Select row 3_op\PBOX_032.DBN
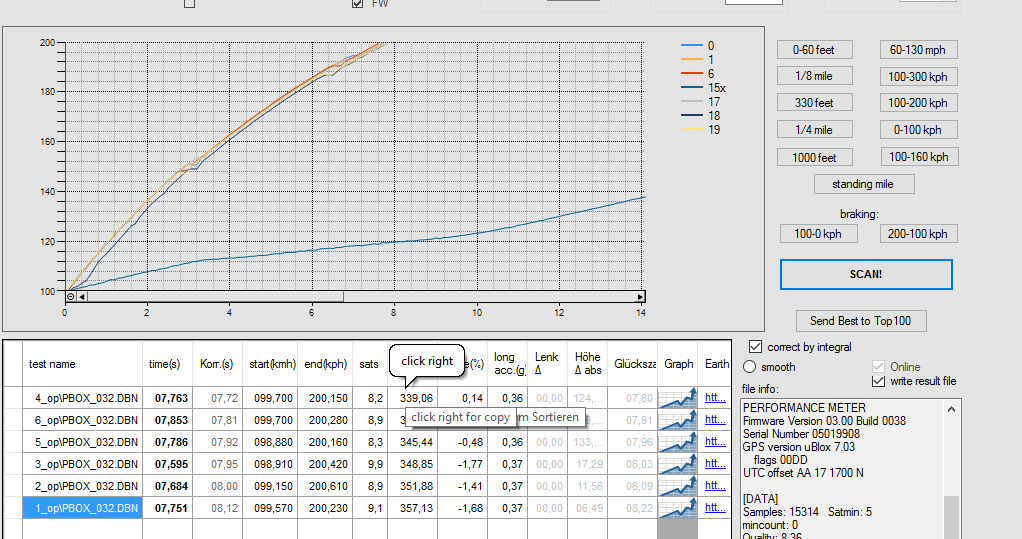 point(83,464)
